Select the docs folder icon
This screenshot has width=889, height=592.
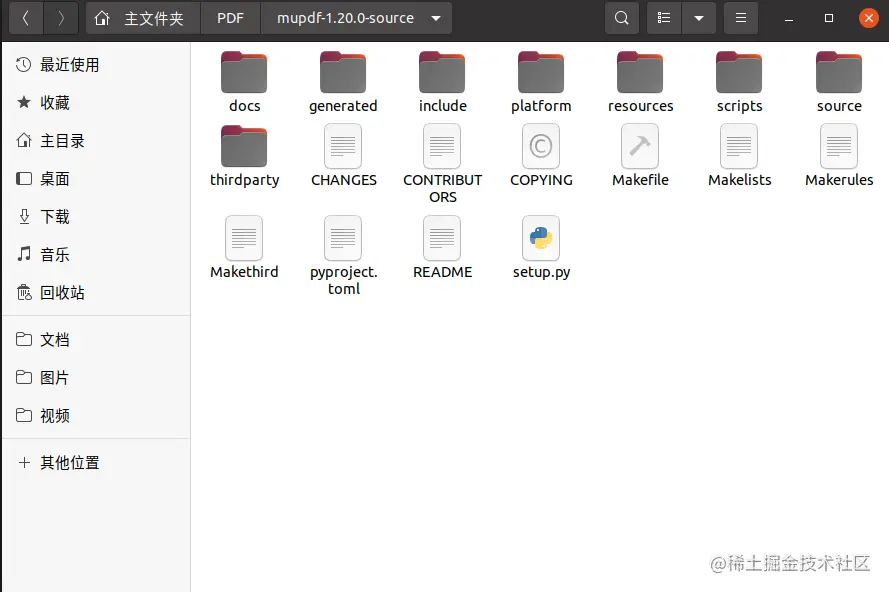pos(244,72)
